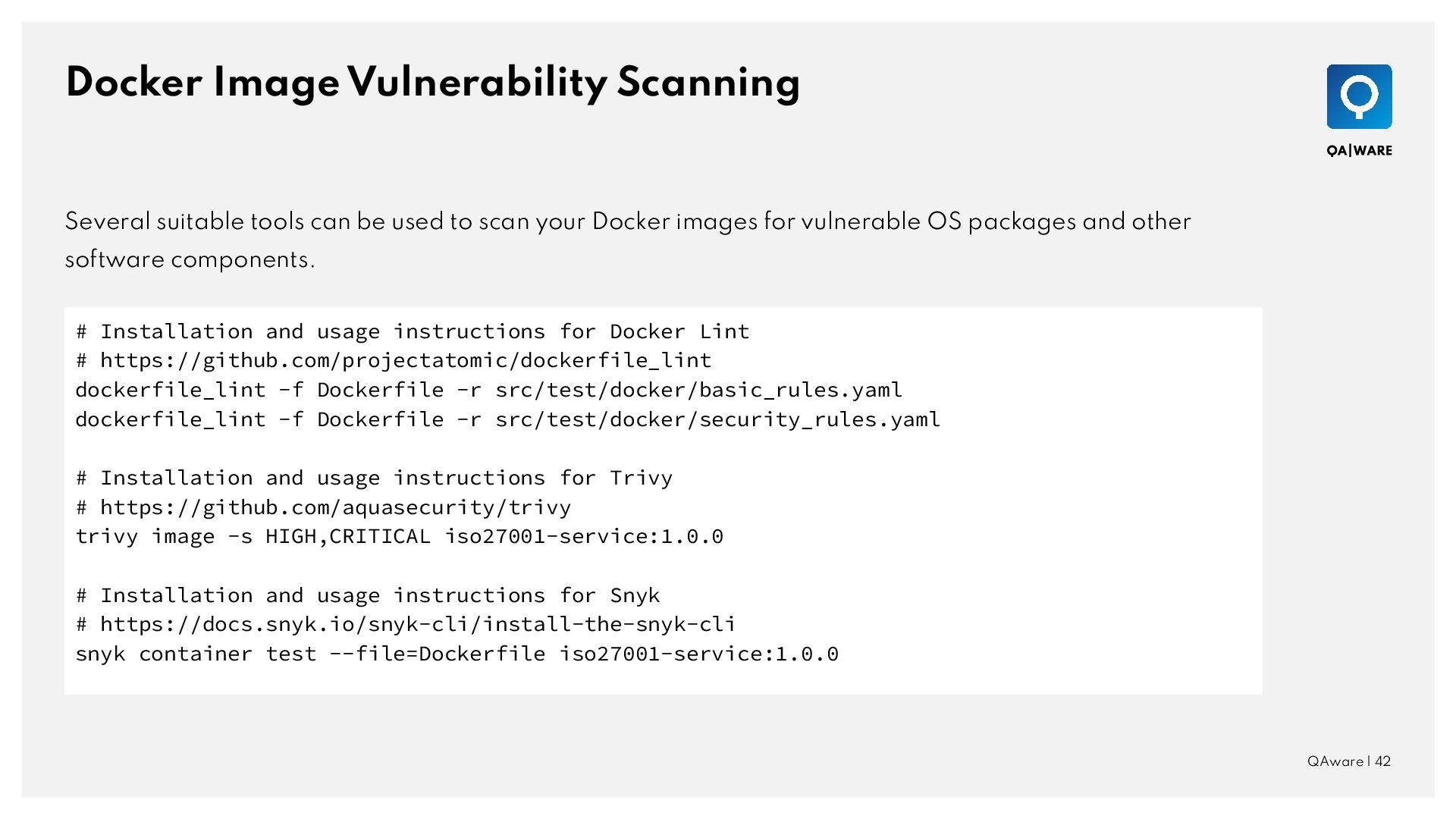Click the --file=Dockerfile option
The width and height of the screenshot is (1456, 819).
(x=437, y=654)
